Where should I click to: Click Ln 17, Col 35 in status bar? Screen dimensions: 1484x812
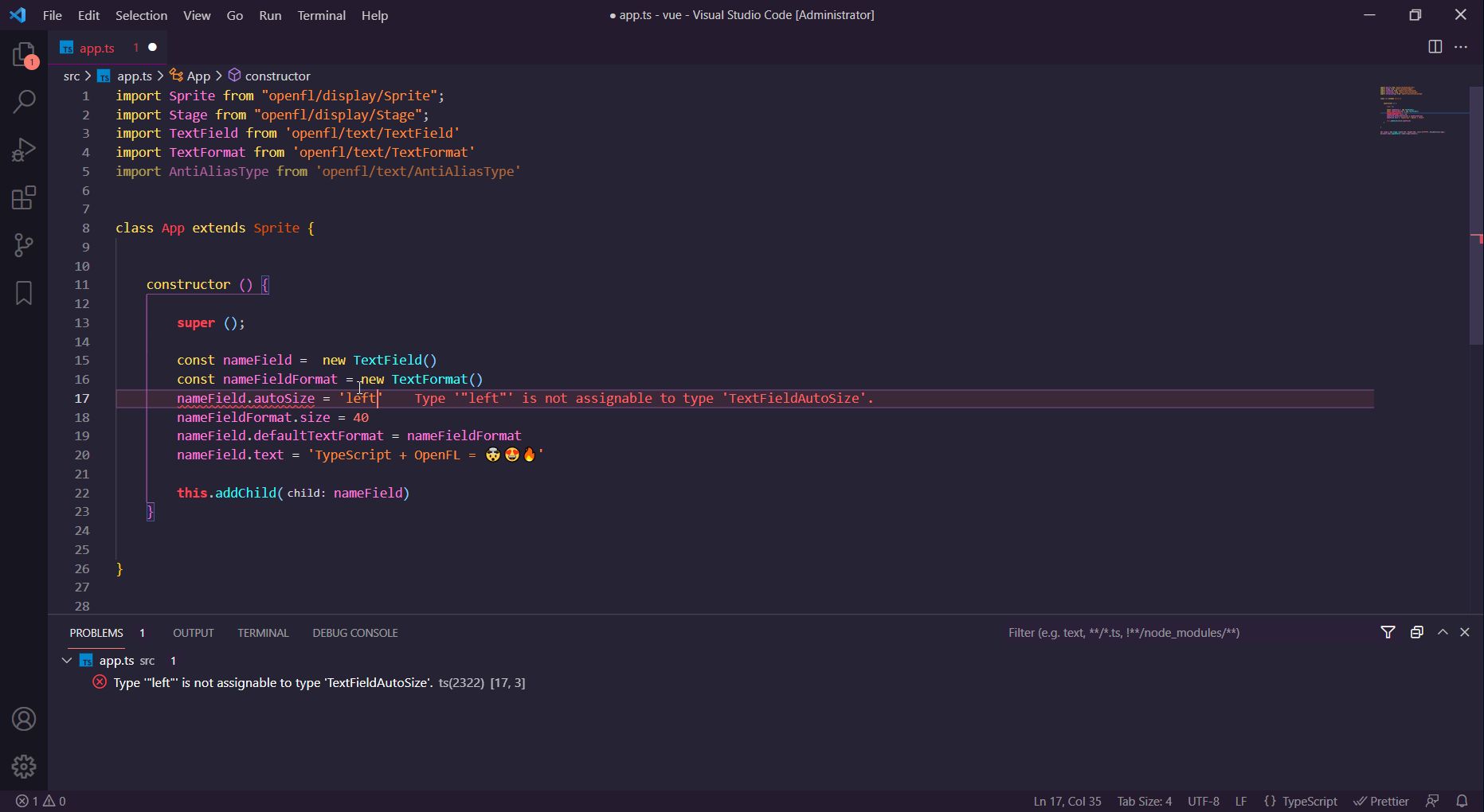(1067, 801)
